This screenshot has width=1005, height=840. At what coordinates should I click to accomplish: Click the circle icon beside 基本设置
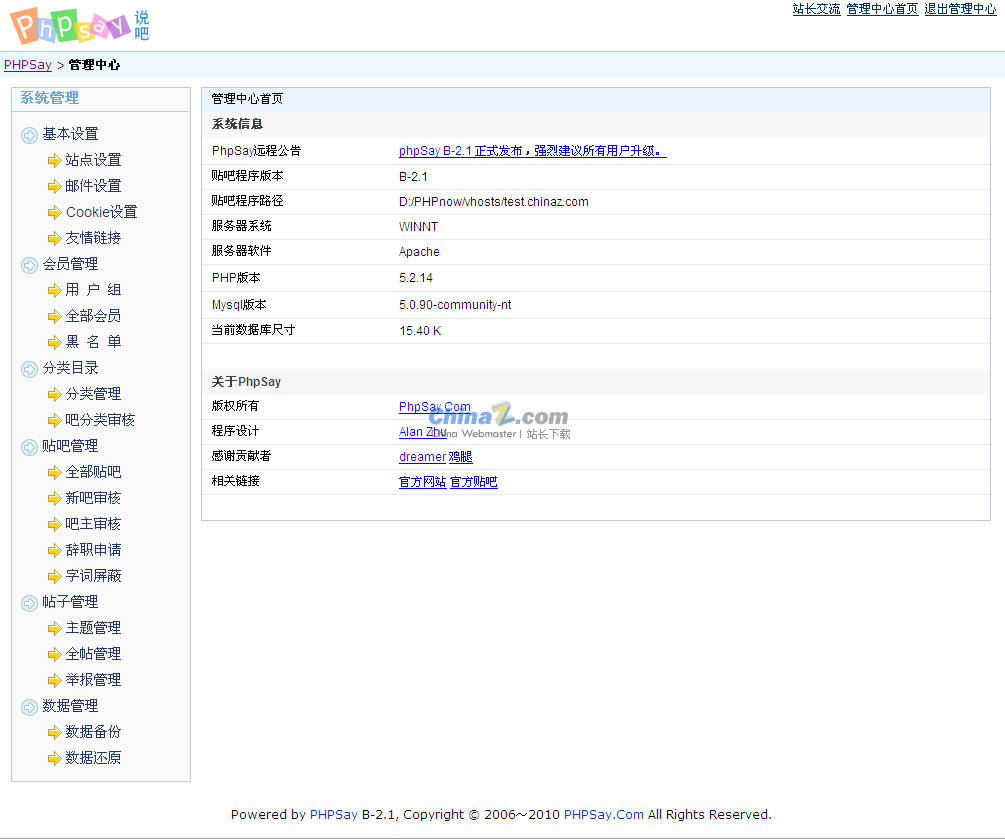click(x=29, y=135)
